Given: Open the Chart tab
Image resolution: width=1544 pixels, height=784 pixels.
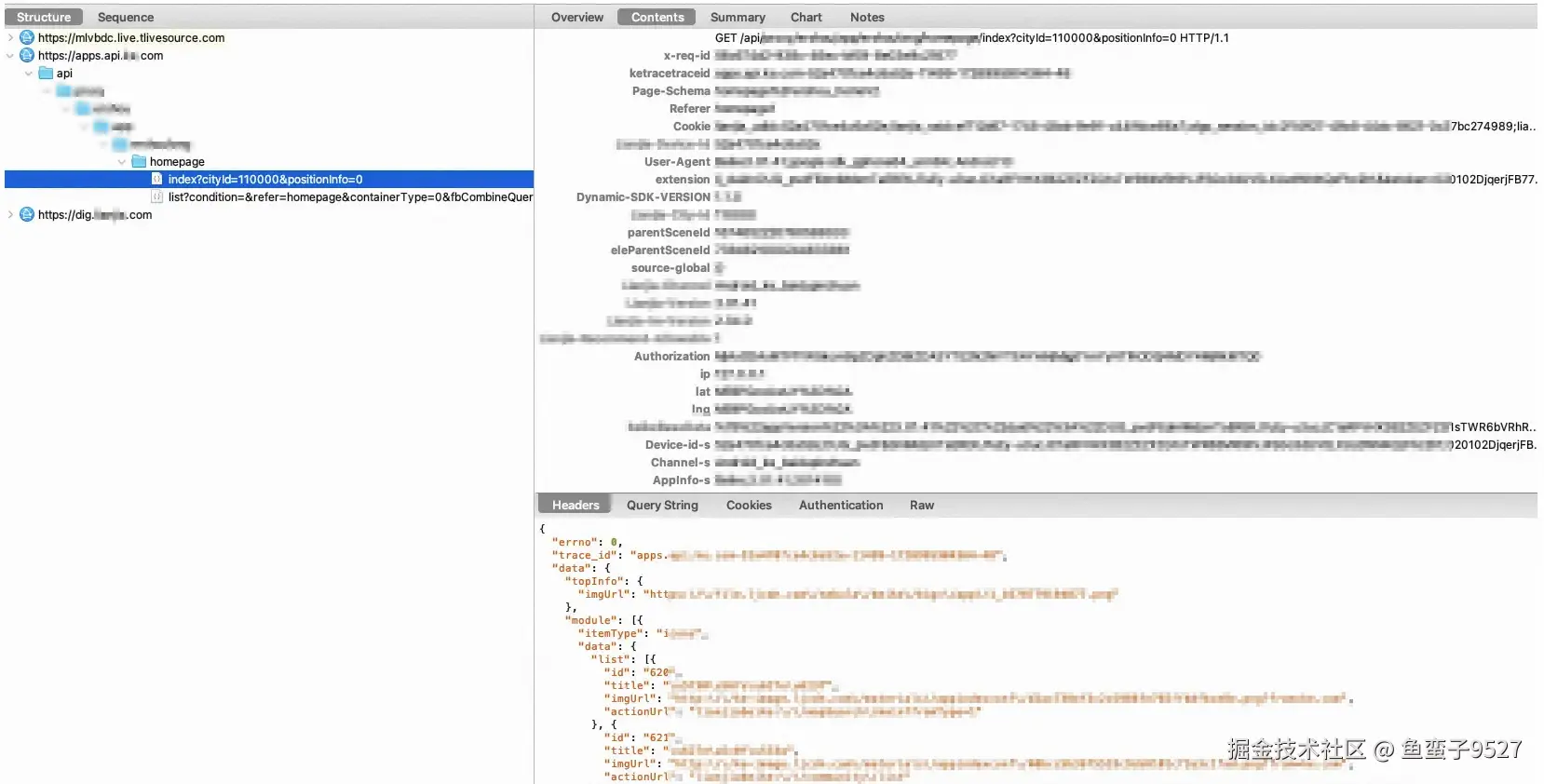Looking at the screenshot, I should coord(806,17).
